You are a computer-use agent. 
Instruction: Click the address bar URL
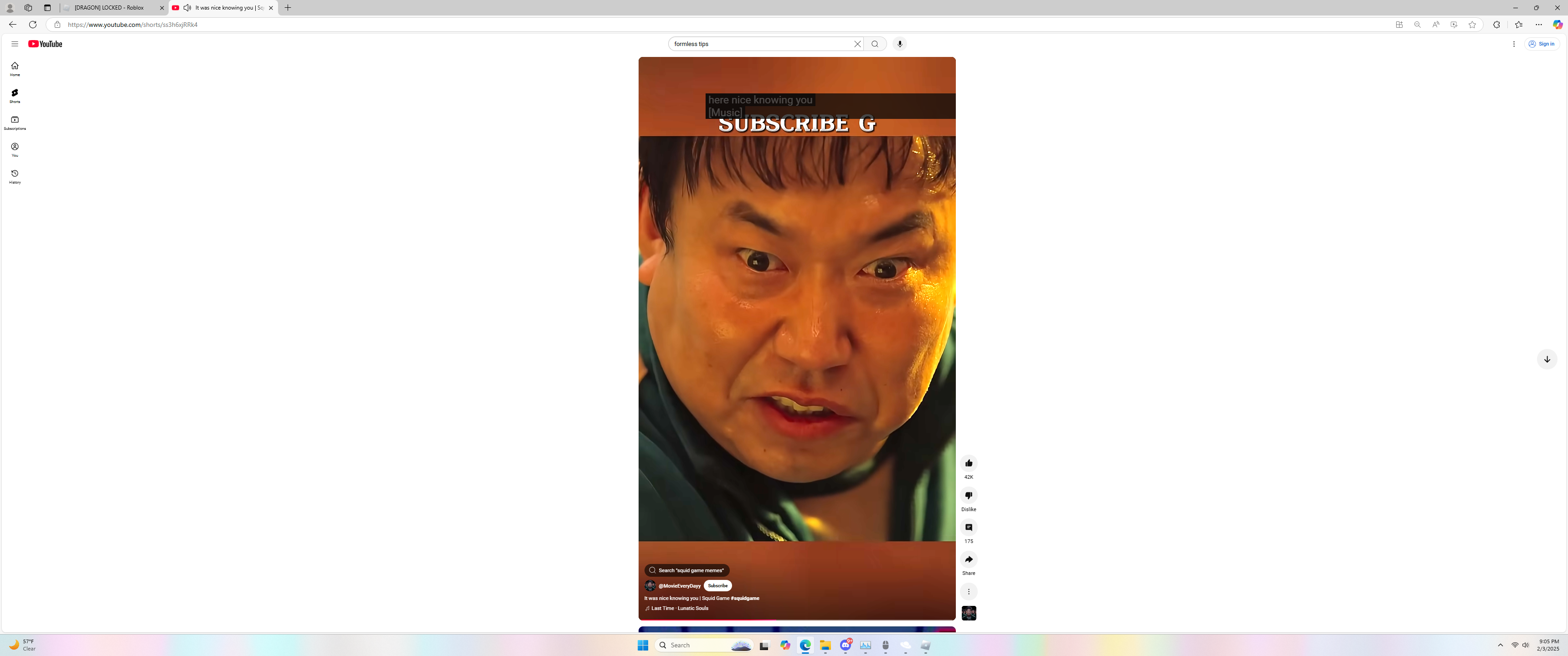(x=133, y=25)
